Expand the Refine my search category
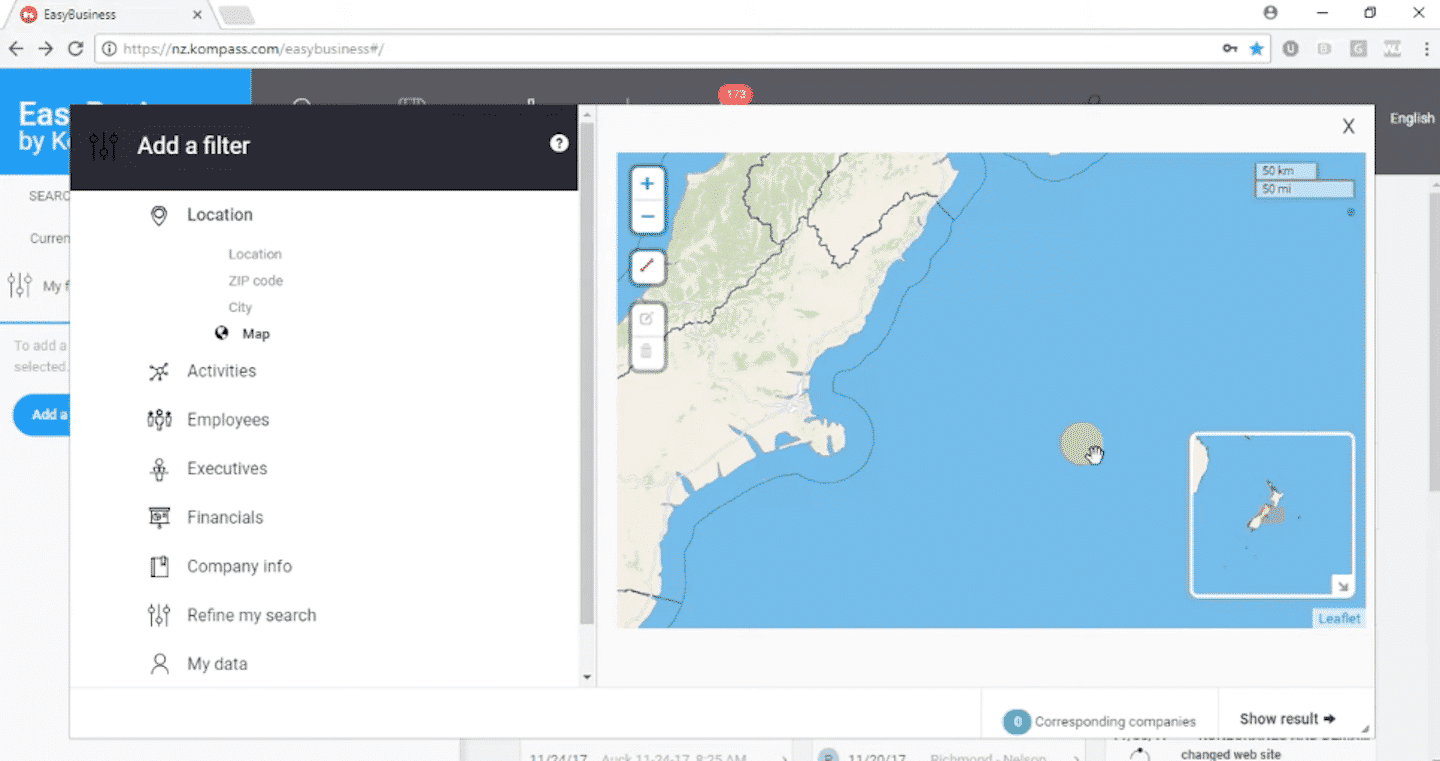Screen dimensions: 1440x761 click(251, 615)
